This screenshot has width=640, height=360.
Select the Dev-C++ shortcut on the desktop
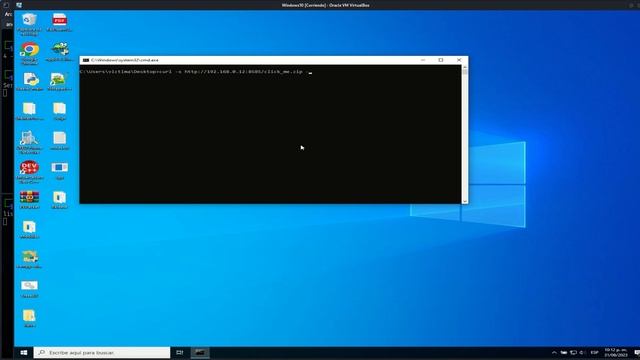tap(29, 171)
